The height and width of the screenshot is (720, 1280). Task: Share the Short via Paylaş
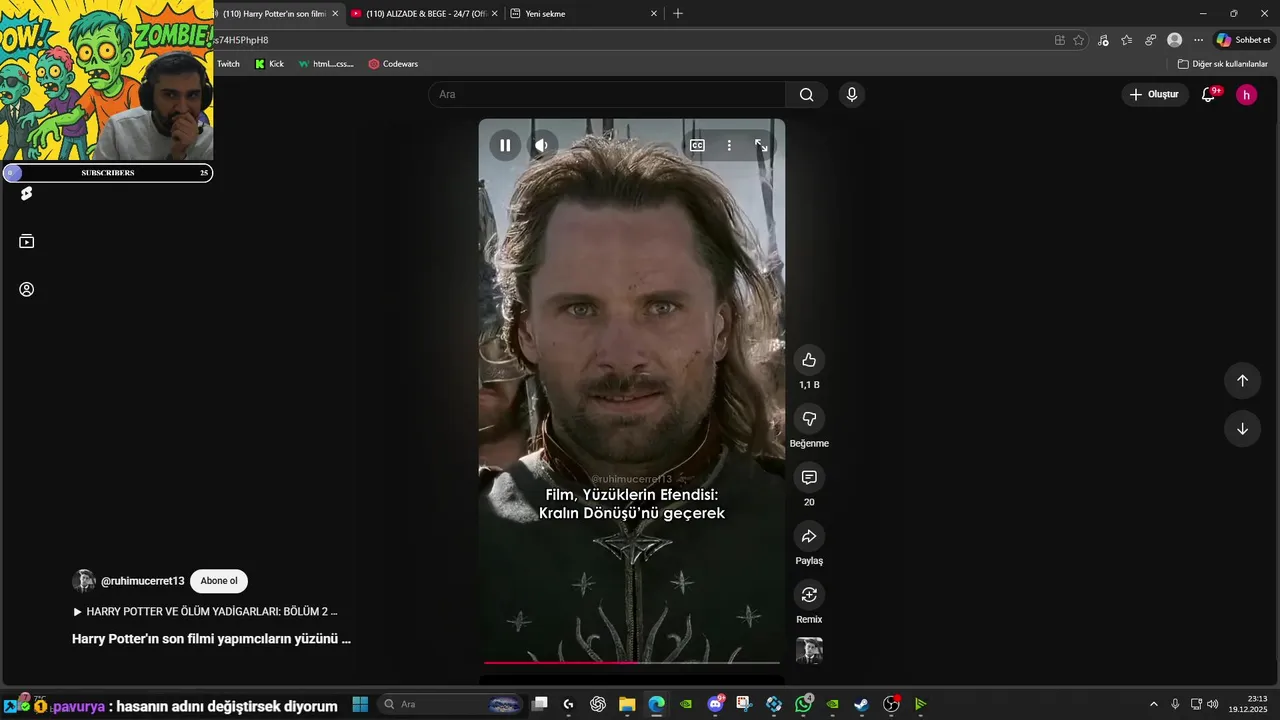coord(809,536)
